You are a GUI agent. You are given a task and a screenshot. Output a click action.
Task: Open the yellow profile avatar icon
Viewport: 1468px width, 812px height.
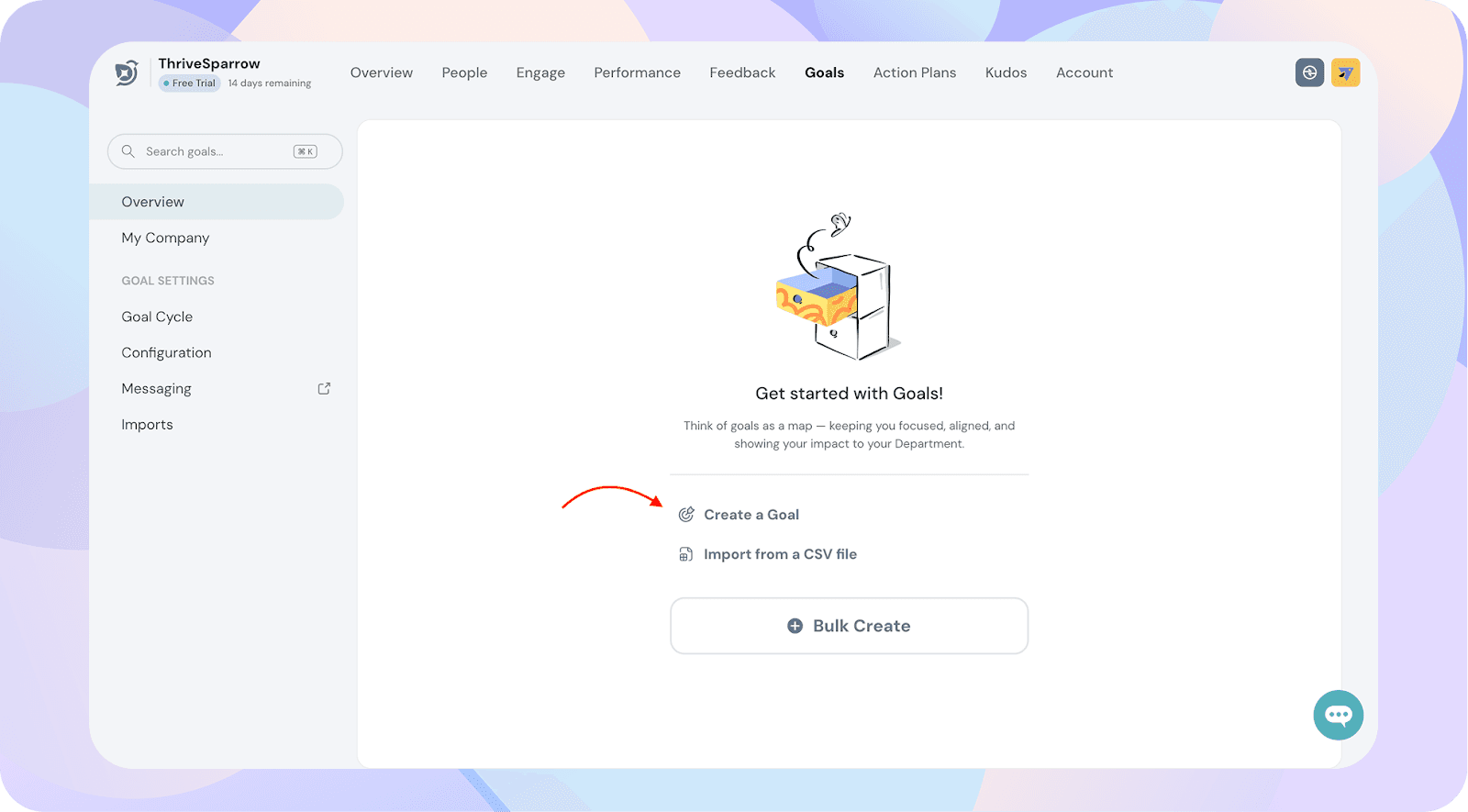(x=1346, y=72)
